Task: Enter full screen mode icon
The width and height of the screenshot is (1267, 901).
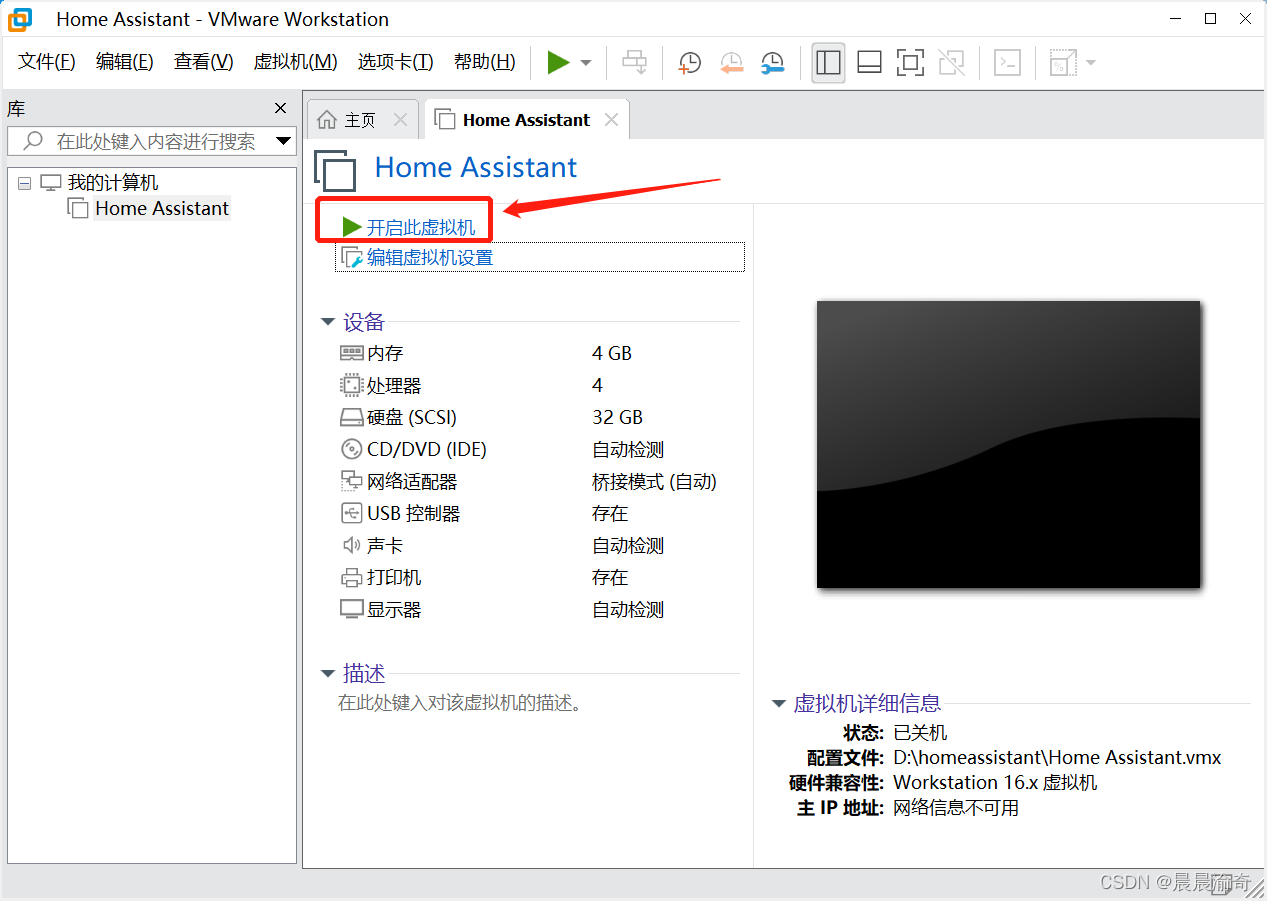Action: pyautogui.click(x=910, y=62)
